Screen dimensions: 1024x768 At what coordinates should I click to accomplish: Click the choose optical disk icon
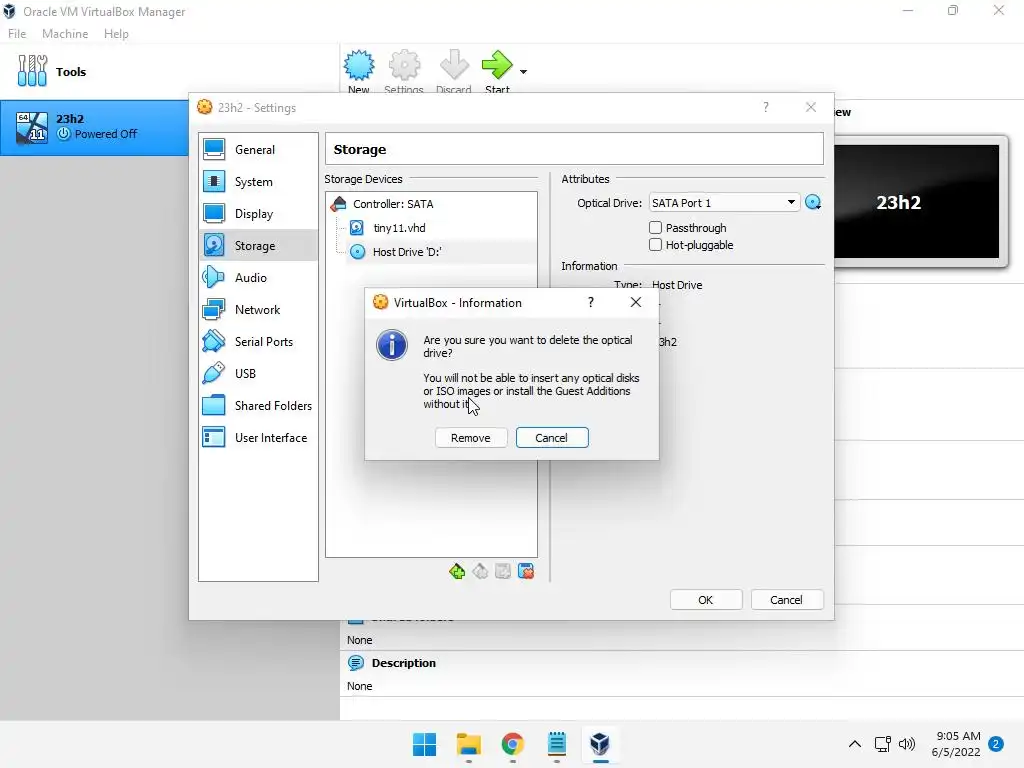[813, 203]
